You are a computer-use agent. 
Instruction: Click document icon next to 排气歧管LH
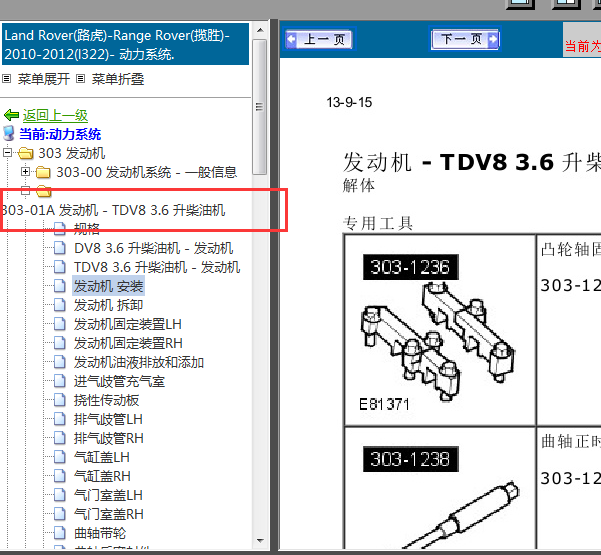pyautogui.click(x=59, y=419)
